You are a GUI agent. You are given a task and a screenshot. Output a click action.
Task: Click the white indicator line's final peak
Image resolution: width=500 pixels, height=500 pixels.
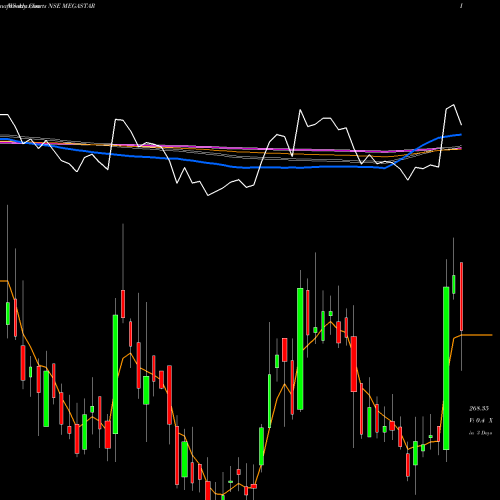(453, 105)
